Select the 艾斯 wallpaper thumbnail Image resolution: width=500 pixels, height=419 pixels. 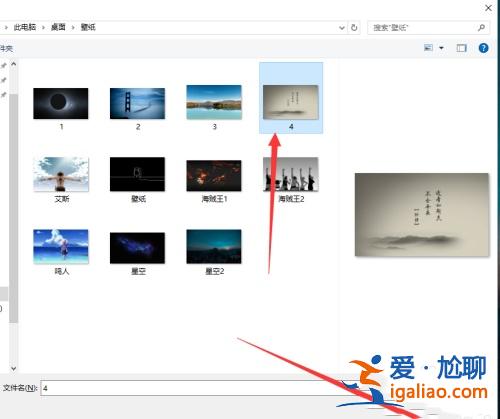pos(61,174)
